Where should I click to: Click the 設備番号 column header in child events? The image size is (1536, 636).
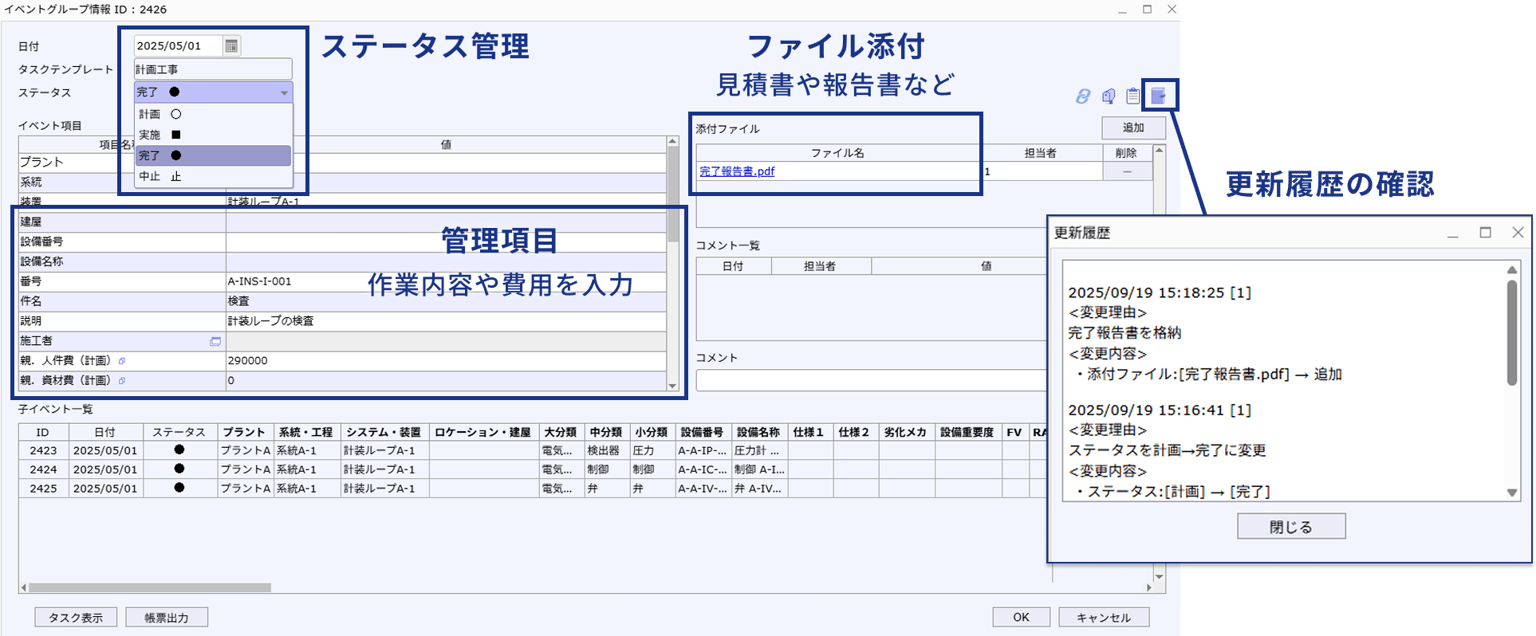(702, 432)
